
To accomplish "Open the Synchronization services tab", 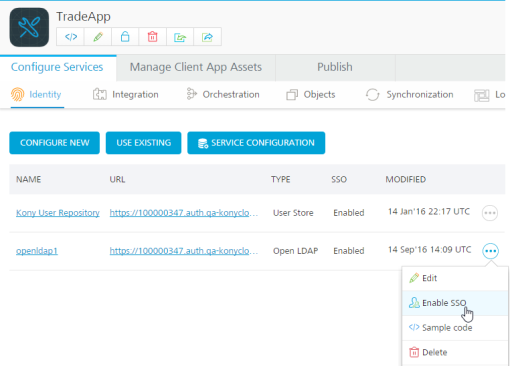I will (x=409, y=95).
